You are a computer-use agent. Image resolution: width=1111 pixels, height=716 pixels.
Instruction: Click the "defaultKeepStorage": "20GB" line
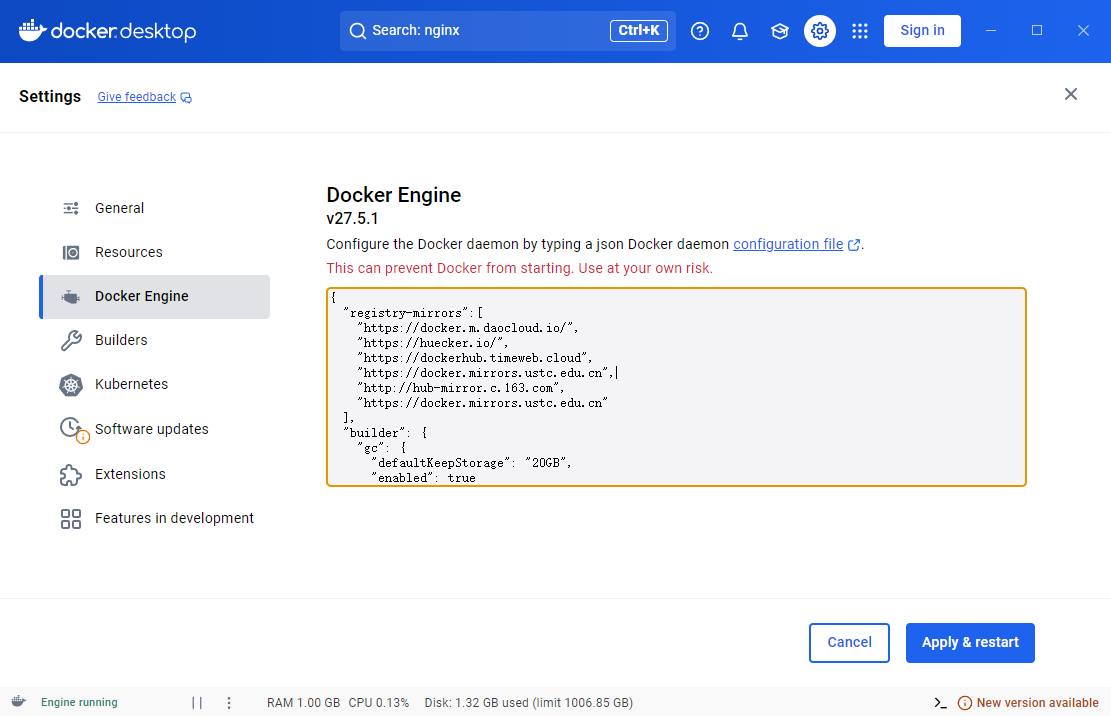click(471, 463)
